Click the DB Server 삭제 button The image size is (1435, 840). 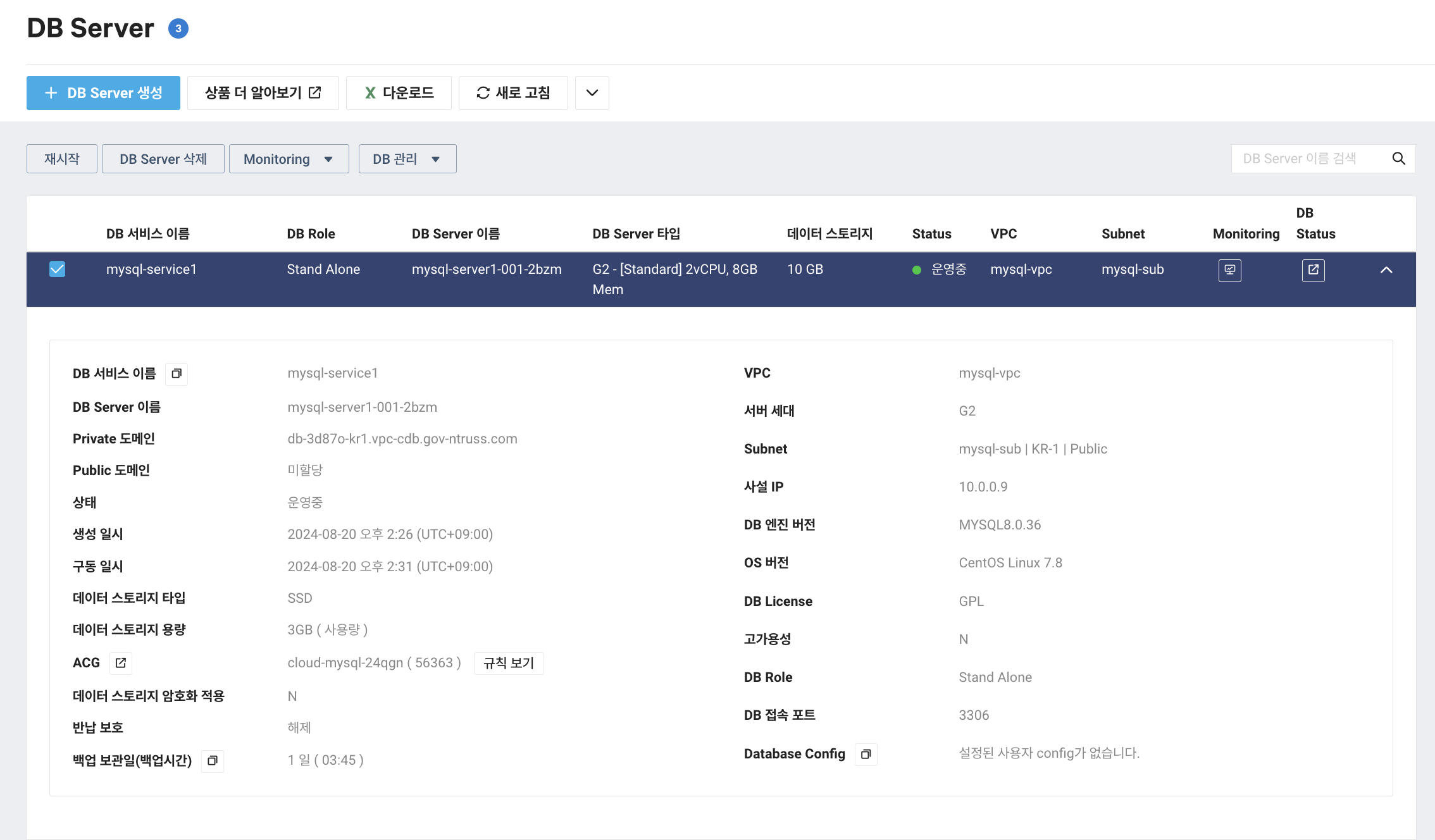(163, 159)
